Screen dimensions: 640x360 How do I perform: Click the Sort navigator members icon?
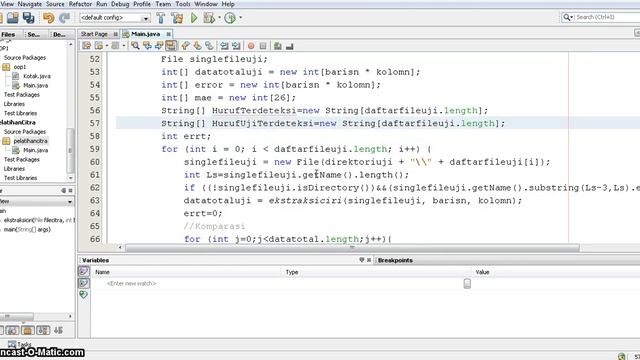[x=58, y=330]
